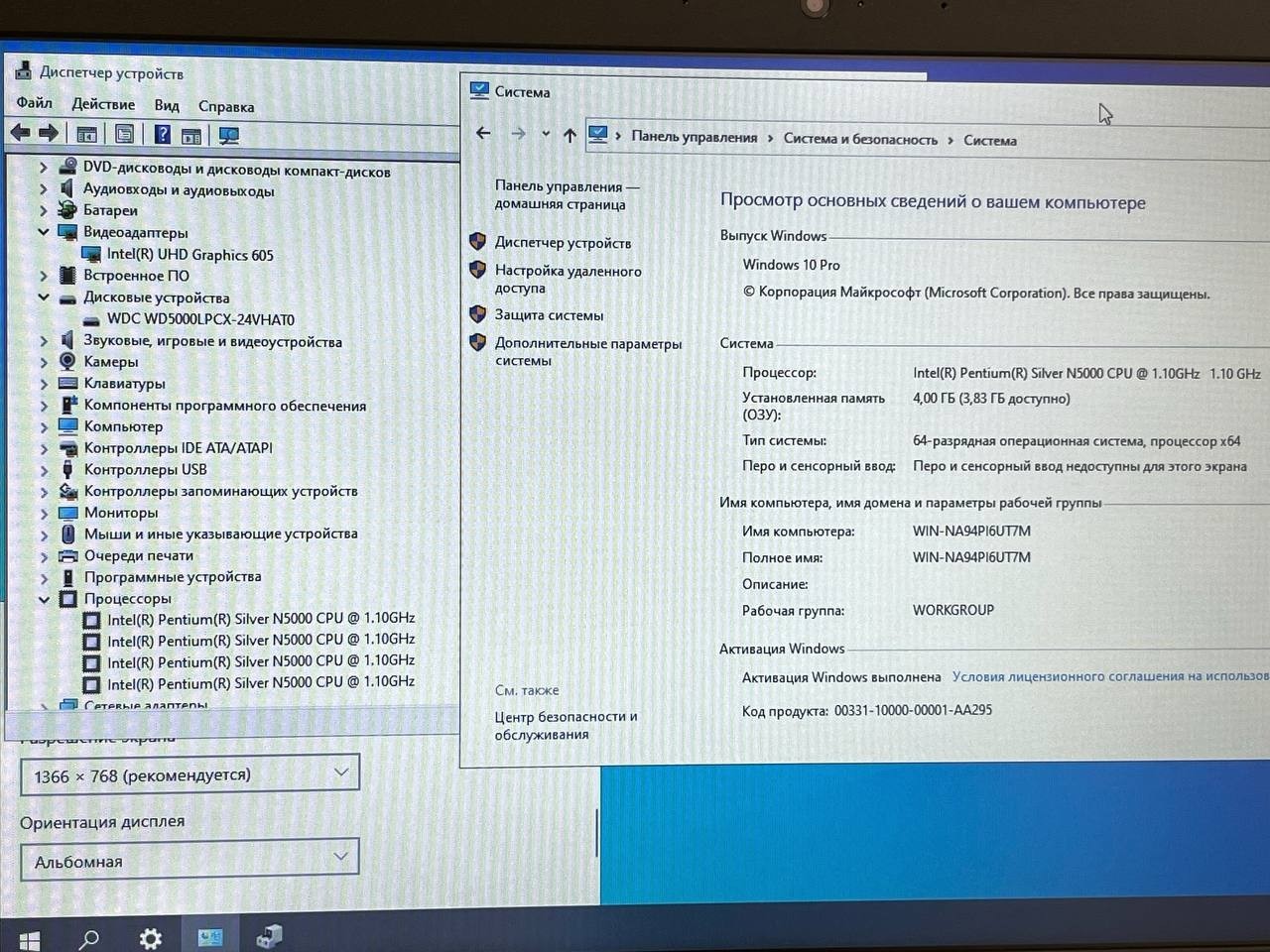Image resolution: width=1270 pixels, height=952 pixels.
Task: Open Settings gear in taskbar
Action: click(150, 938)
